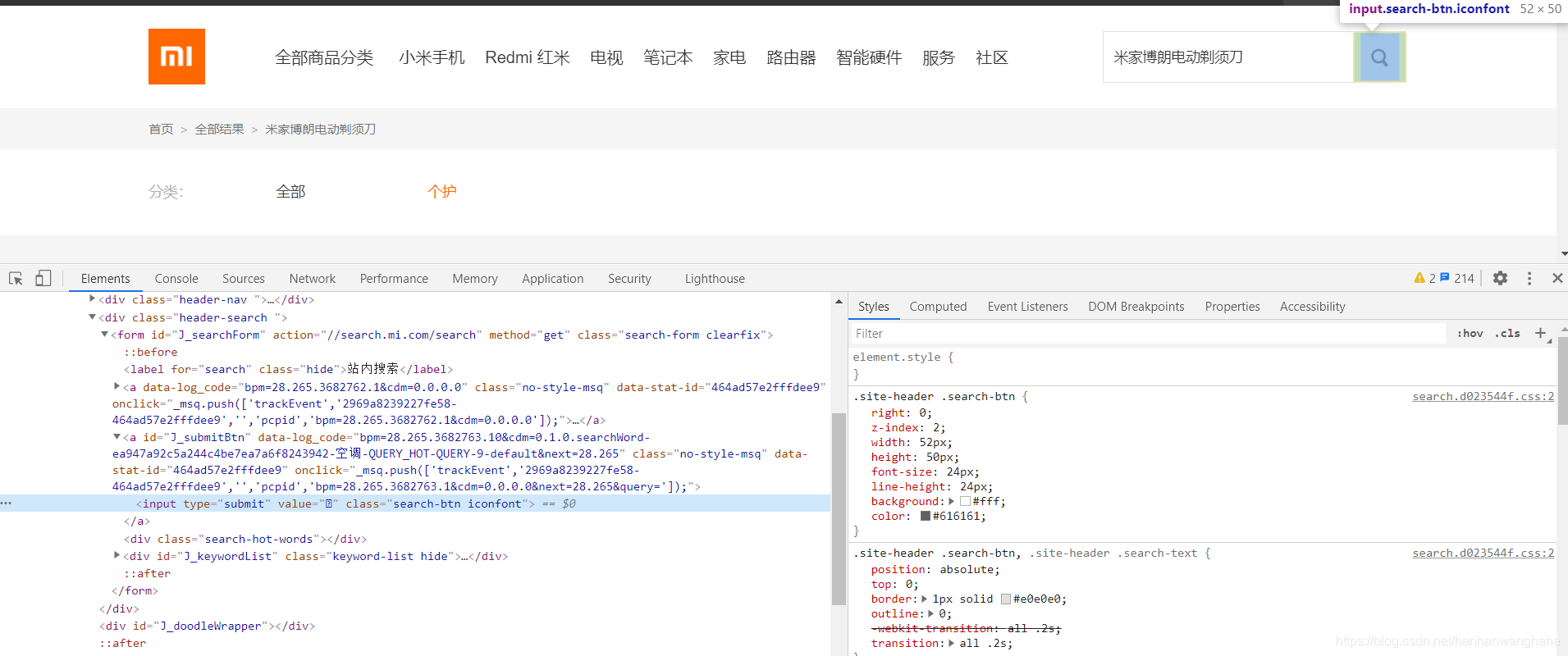Select the 个护 category filter
Screen dimensions: 1568x656
click(442, 192)
